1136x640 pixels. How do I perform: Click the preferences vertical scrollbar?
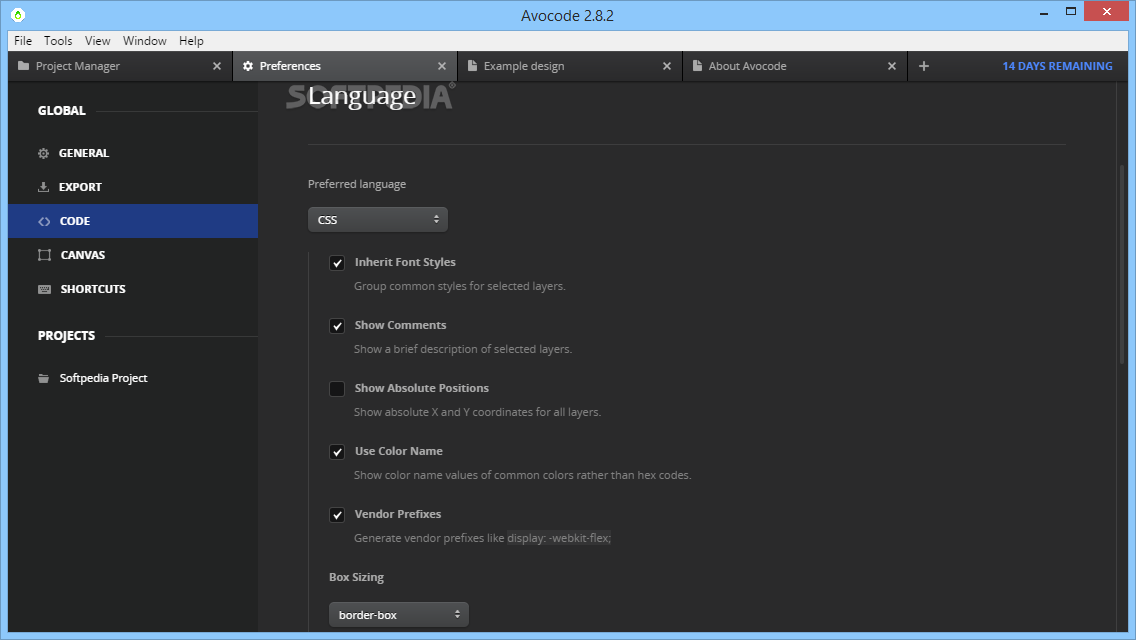(x=1122, y=265)
